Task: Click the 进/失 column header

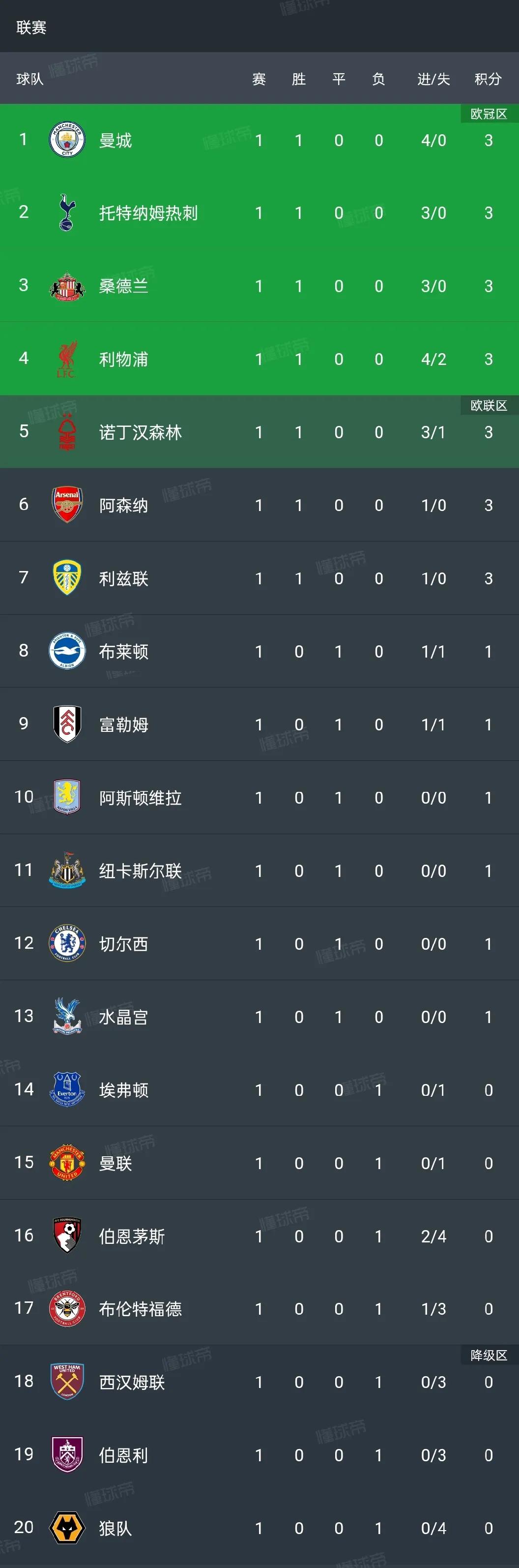Action: click(434, 79)
